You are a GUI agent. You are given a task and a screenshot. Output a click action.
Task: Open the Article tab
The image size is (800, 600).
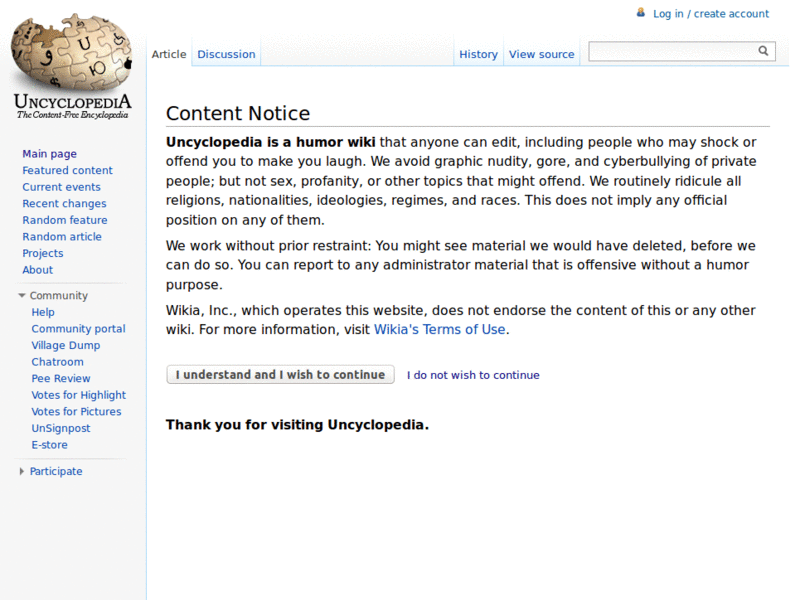[169, 54]
